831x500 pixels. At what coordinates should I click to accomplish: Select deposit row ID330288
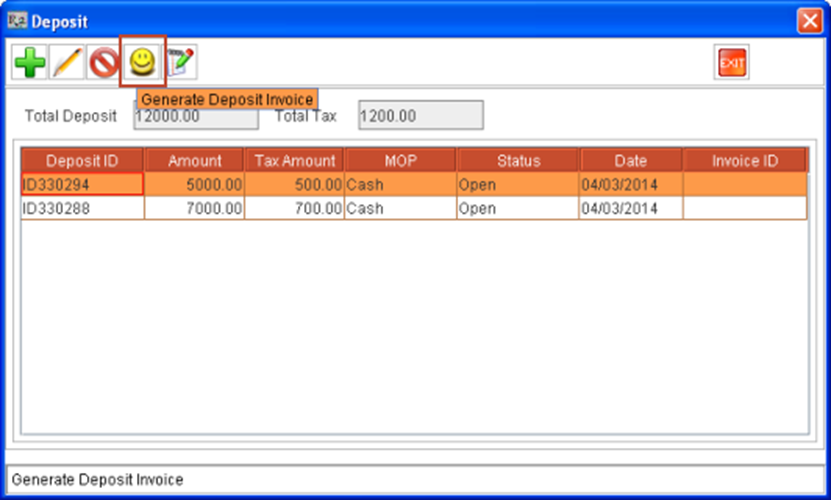click(82, 208)
